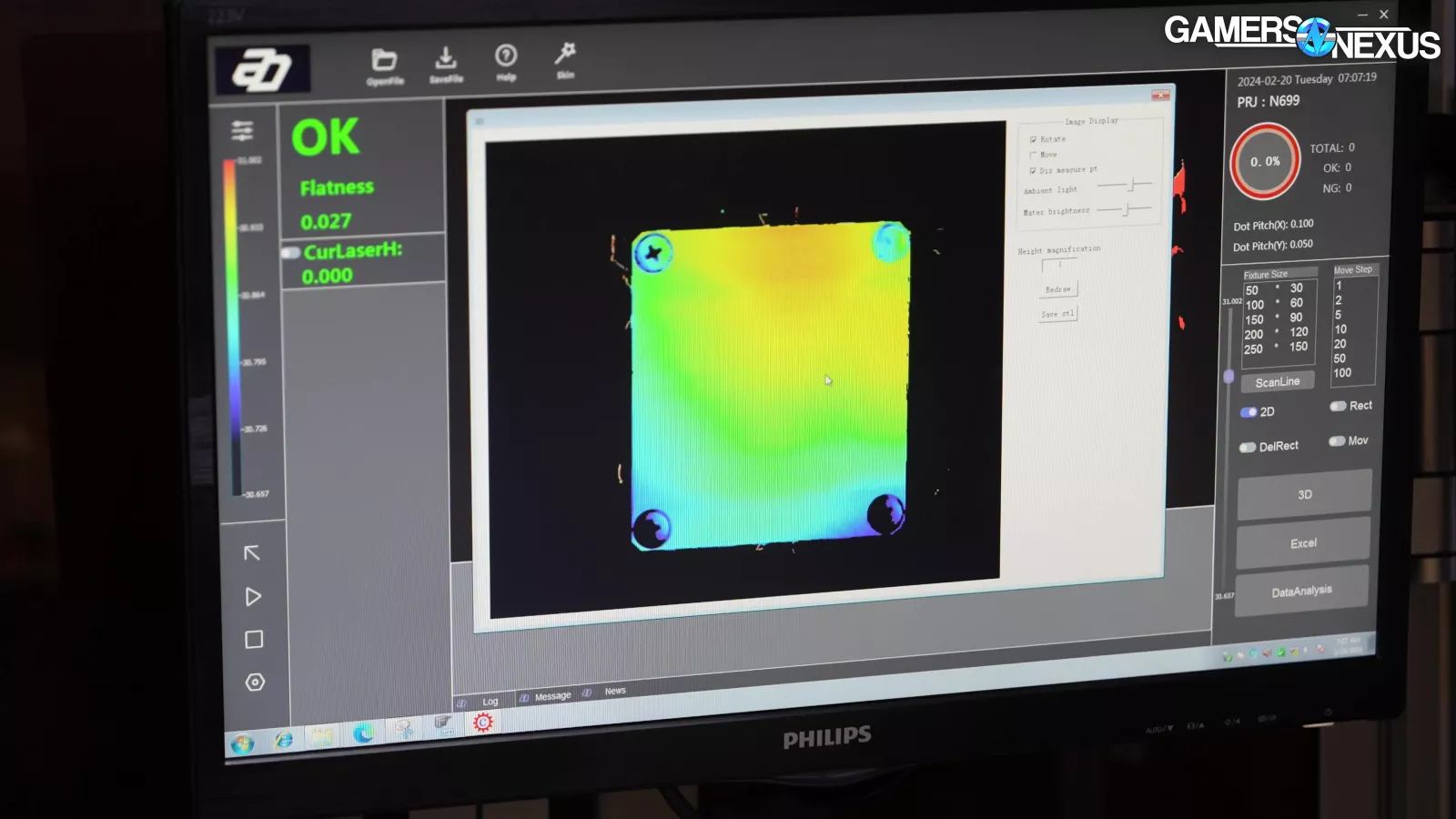1456x819 pixels.
Task: Open the News tab
Action: point(615,691)
